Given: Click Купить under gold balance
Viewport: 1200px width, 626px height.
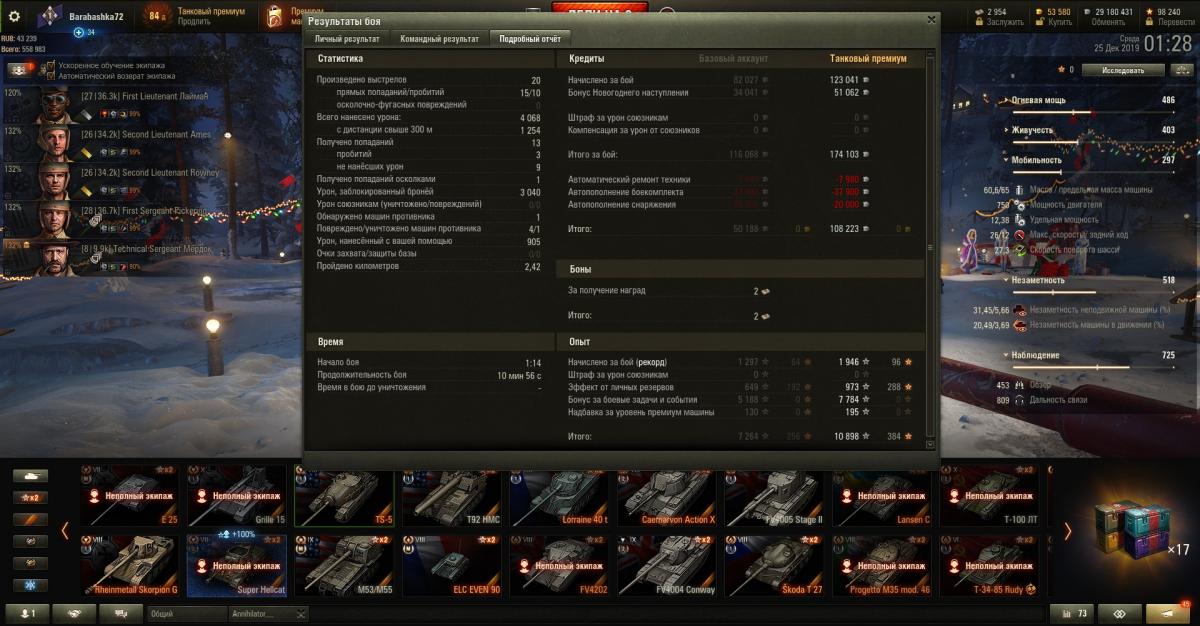Looking at the screenshot, I should point(1059,22).
